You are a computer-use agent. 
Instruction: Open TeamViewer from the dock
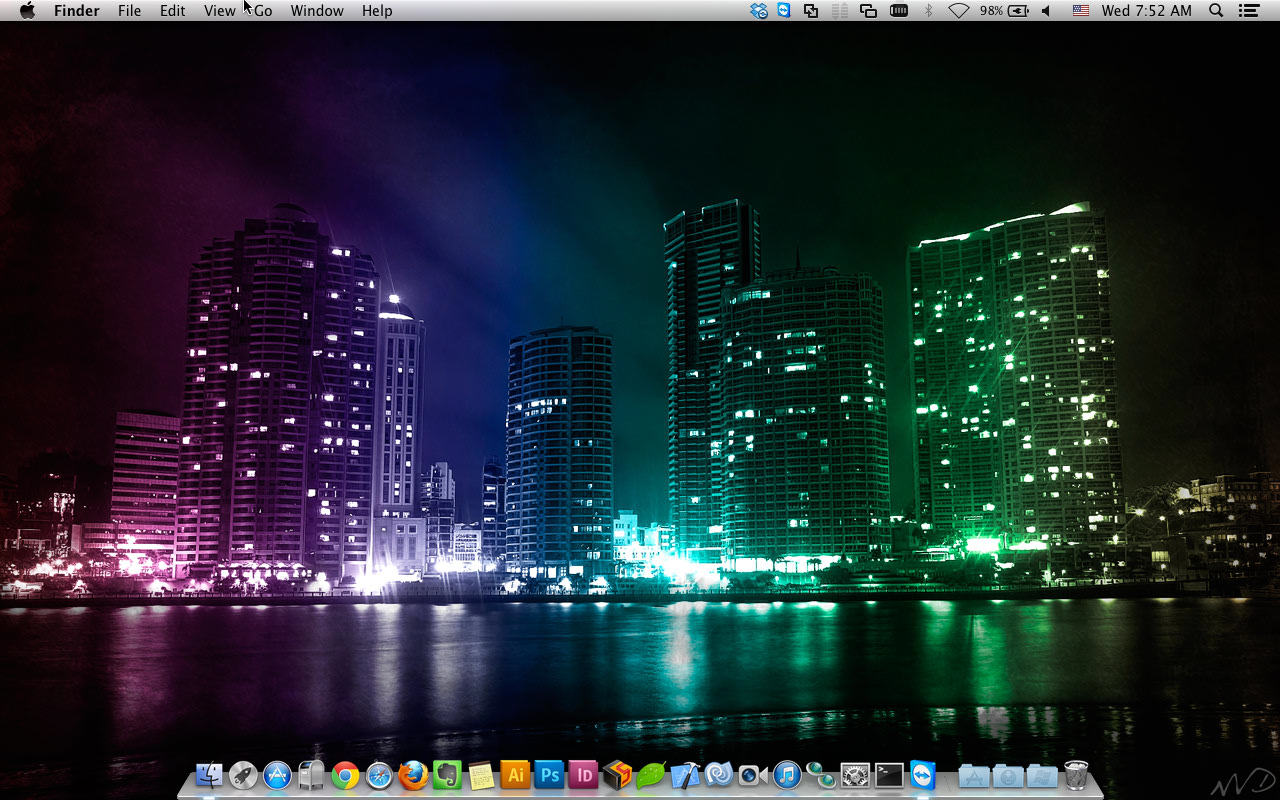click(x=923, y=775)
